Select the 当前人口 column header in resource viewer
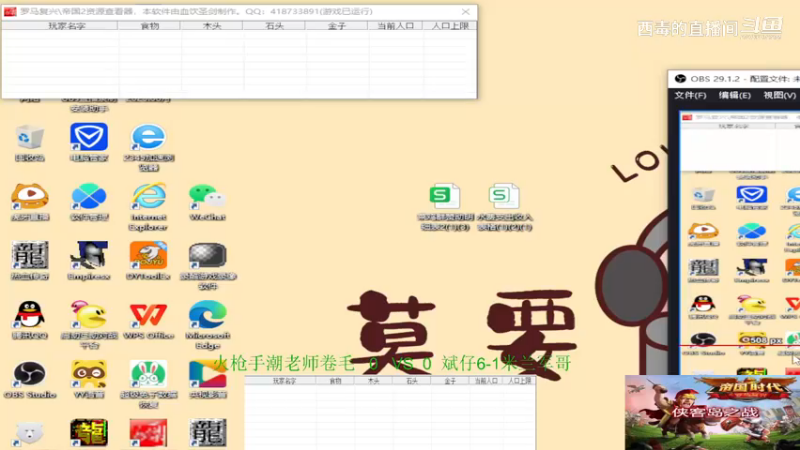 (x=395, y=26)
